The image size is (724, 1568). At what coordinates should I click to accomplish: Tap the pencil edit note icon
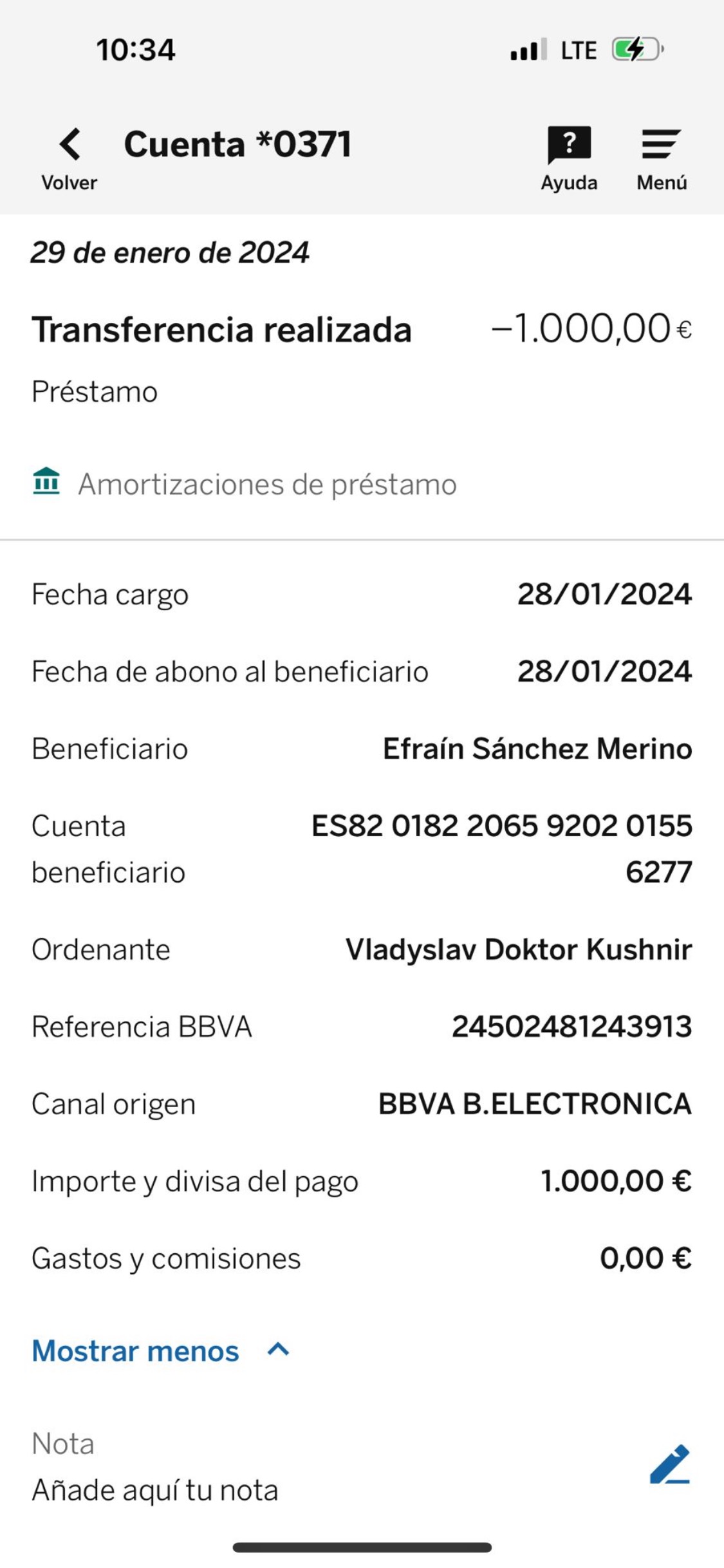pyautogui.click(x=670, y=1464)
